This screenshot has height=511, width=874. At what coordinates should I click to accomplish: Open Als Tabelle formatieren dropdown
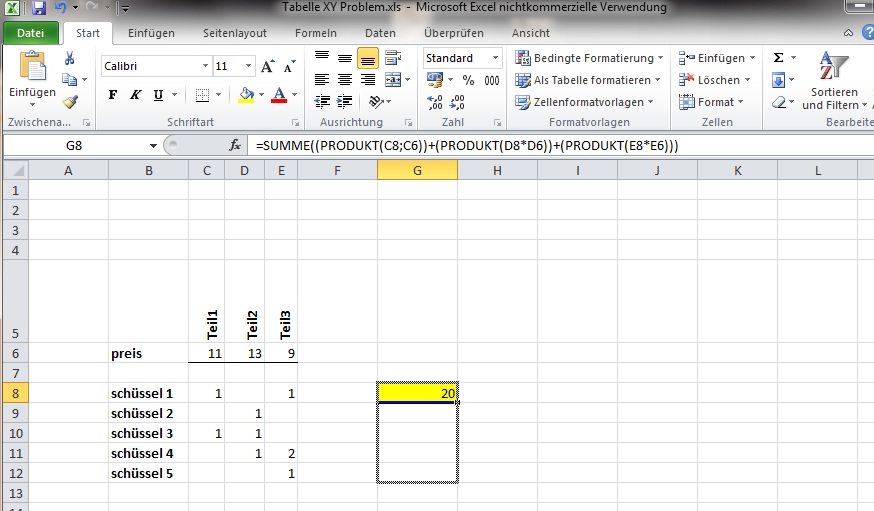(587, 80)
